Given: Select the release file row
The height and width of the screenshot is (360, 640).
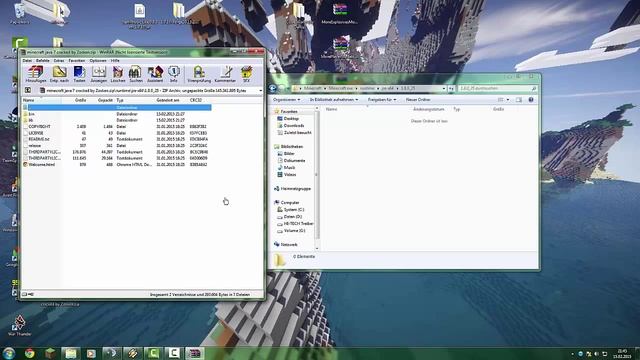Looking at the screenshot, I should click(117, 145).
